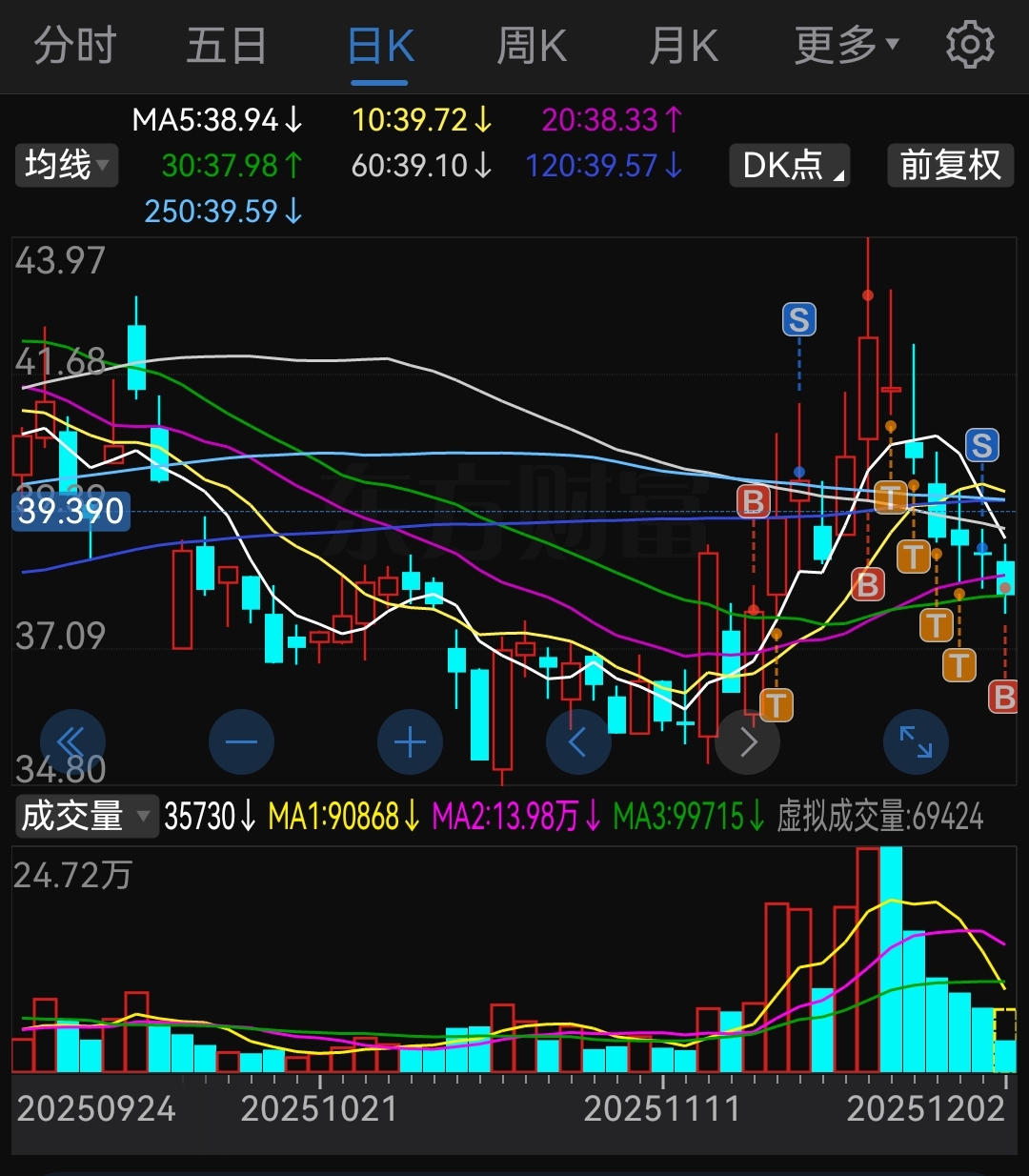Tap the yellow 10:39.72 MA value

(x=422, y=120)
